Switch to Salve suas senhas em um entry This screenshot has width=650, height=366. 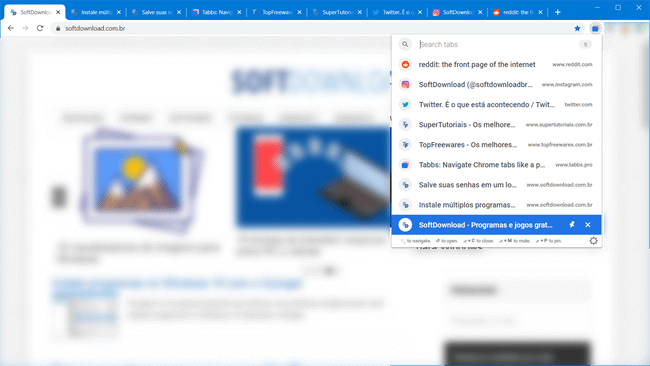pyautogui.click(x=496, y=185)
